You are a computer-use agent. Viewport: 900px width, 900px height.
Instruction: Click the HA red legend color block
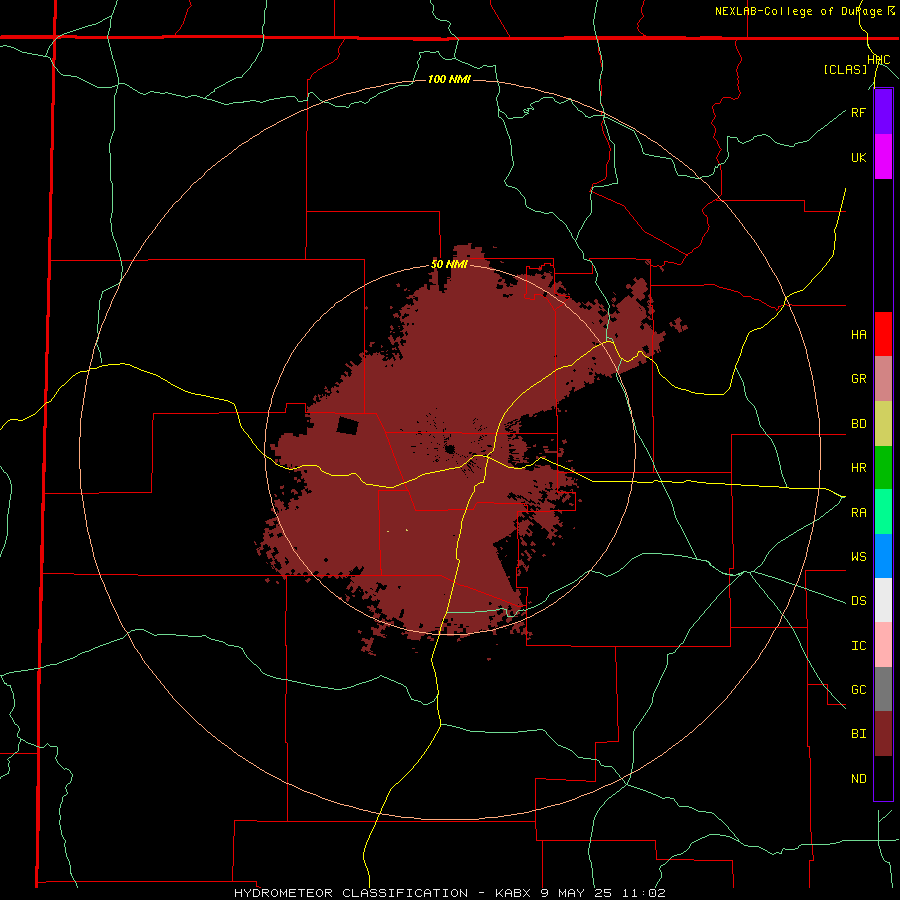click(883, 334)
